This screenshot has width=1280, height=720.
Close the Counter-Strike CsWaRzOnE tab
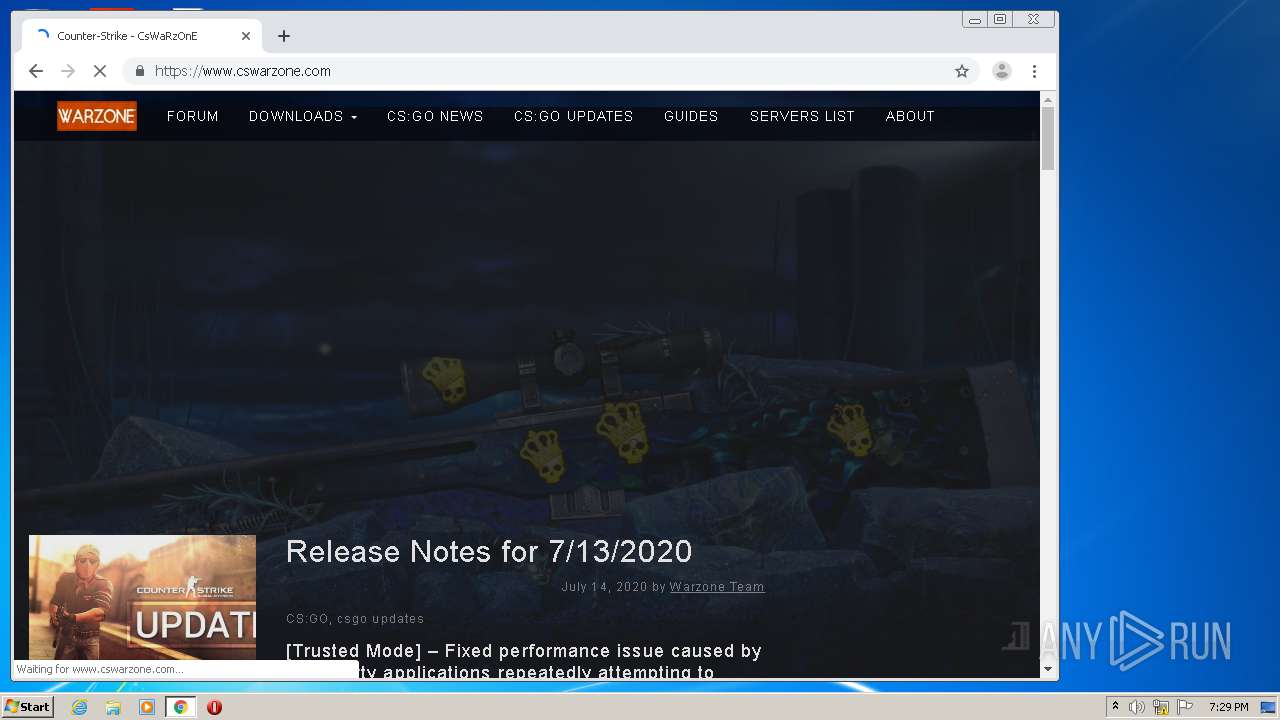click(246, 36)
